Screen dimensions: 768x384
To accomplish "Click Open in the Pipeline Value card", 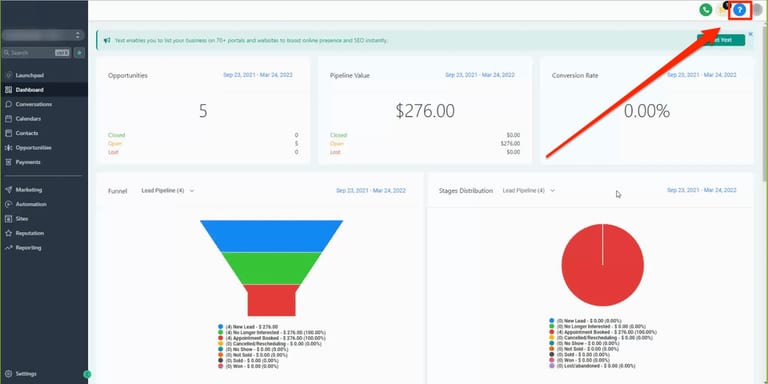I will coord(337,144).
